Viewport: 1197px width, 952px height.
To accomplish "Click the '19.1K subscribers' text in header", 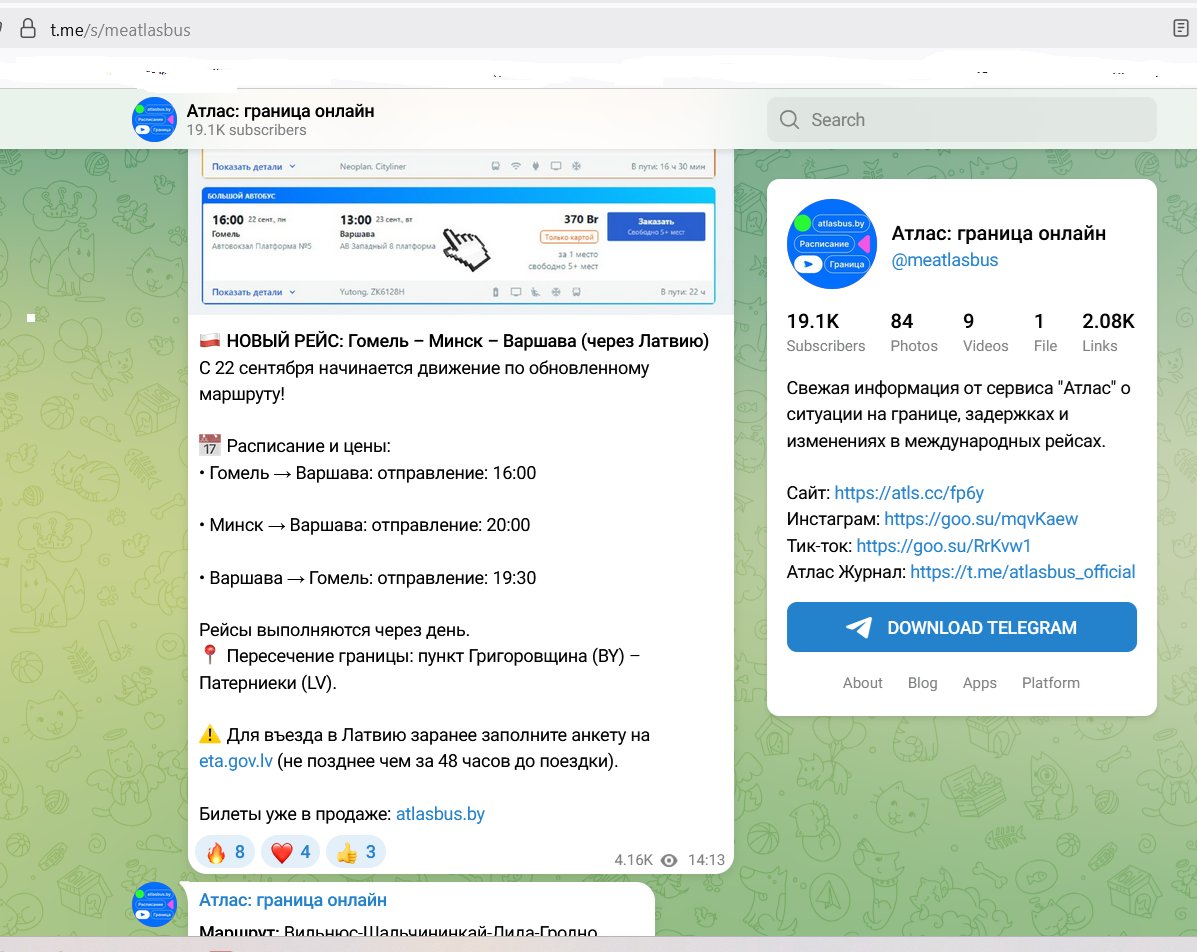I will coord(247,130).
